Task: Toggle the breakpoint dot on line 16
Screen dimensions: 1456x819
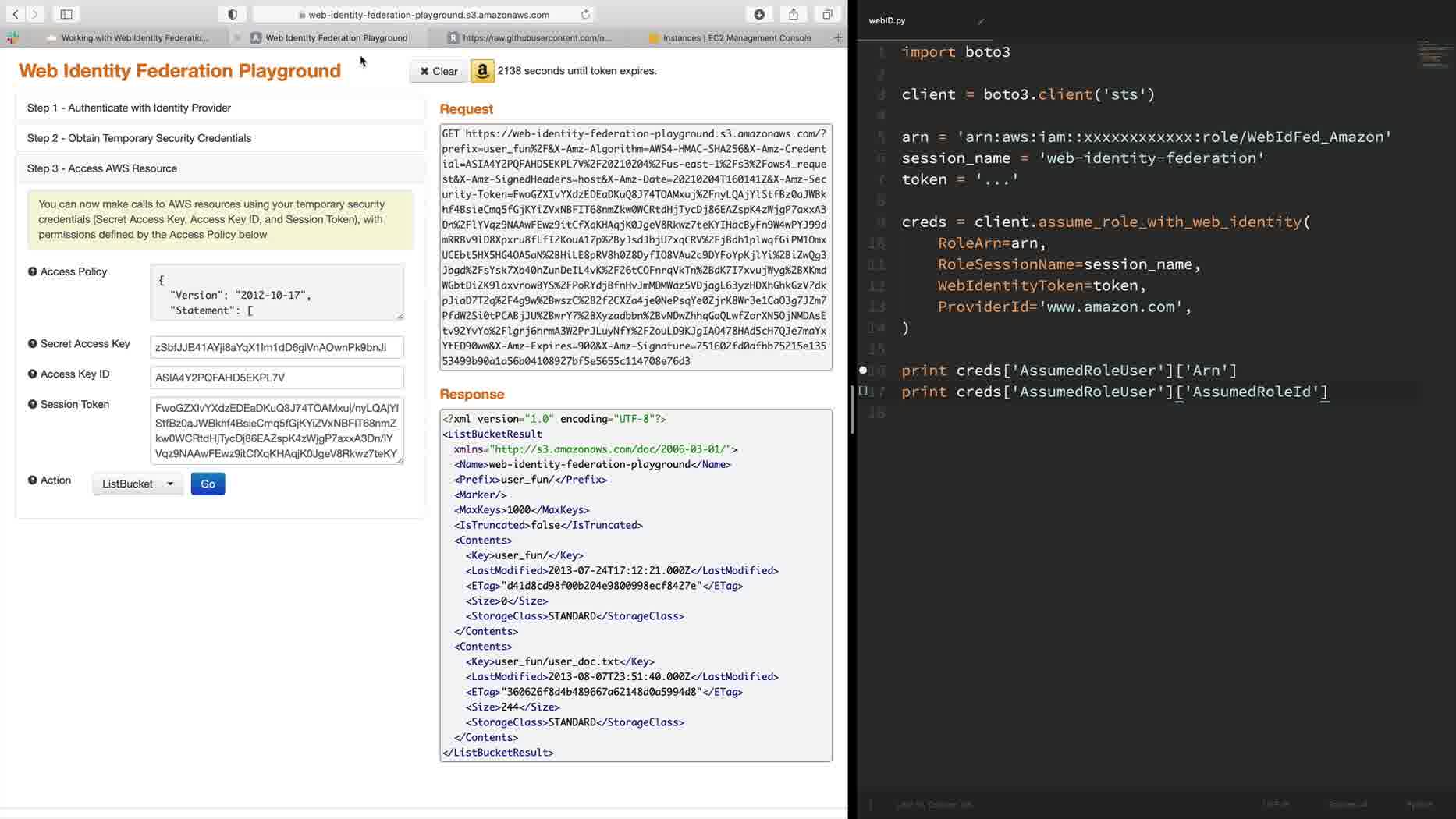Action: (x=863, y=370)
